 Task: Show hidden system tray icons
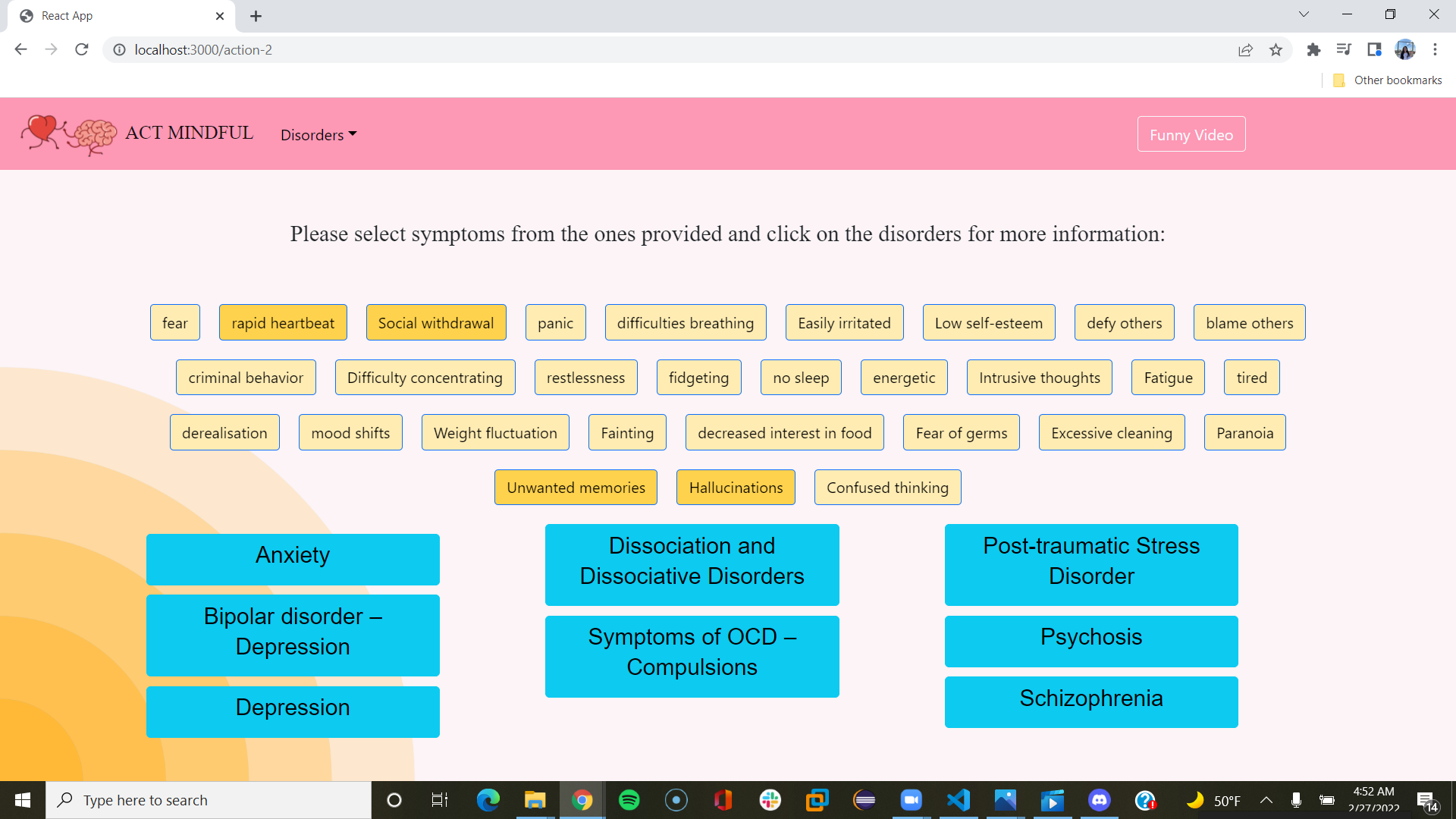point(1266,800)
